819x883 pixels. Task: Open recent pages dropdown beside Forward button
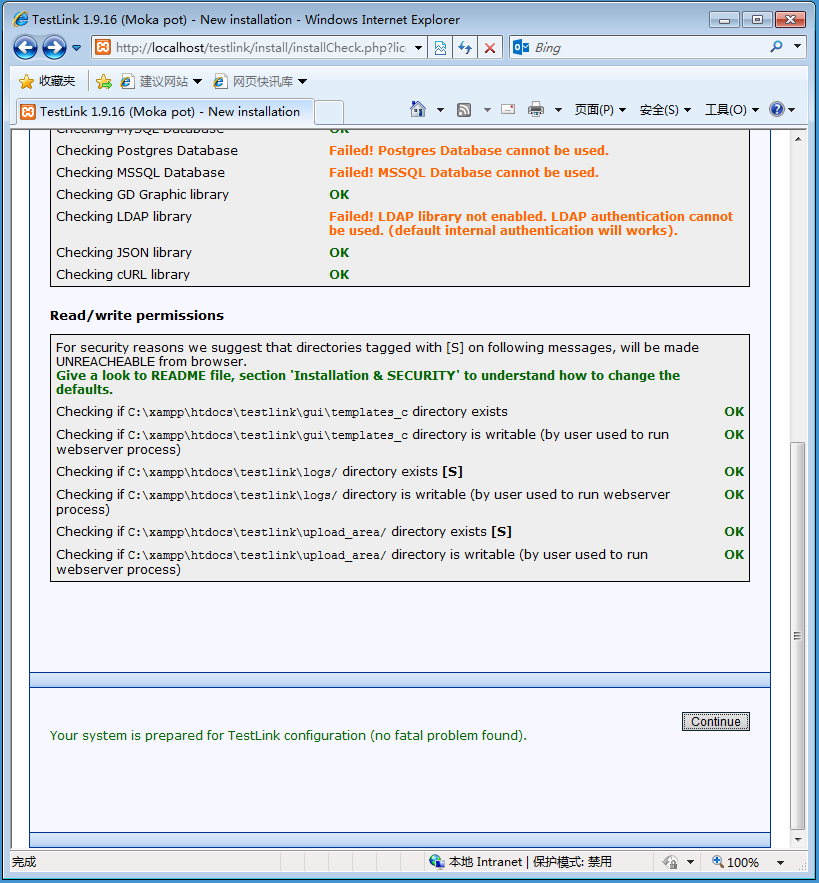(x=77, y=48)
